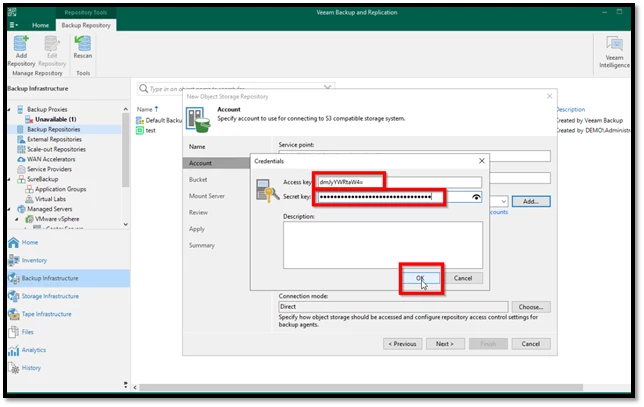This screenshot has height=407, width=644.
Task: Click the Choose... connection mode button
Action: [x=531, y=307]
